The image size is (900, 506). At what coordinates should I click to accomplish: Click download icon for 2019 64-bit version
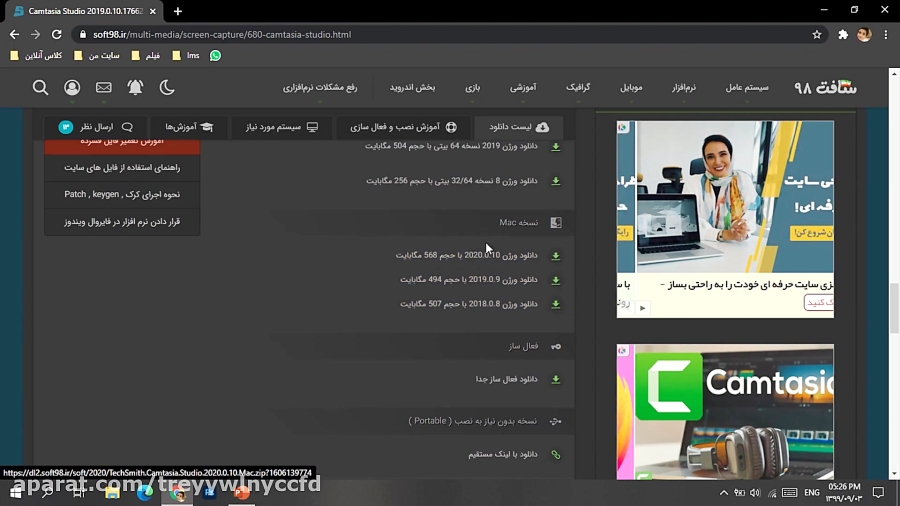tap(556, 147)
